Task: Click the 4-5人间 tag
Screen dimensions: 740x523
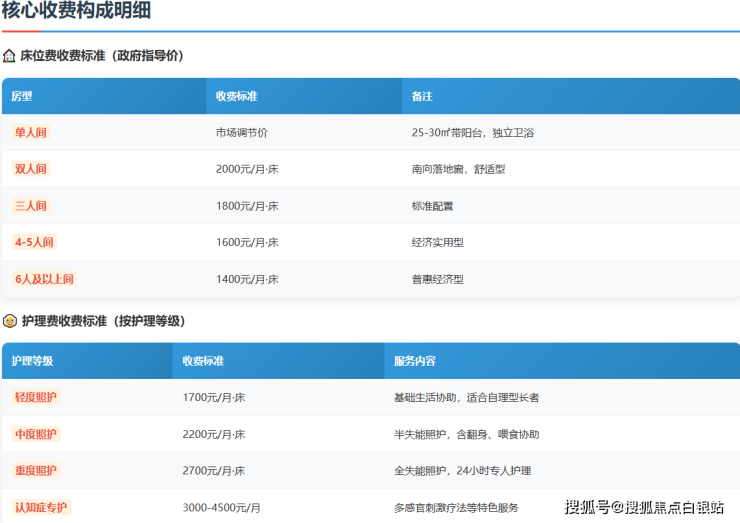Action: pyautogui.click(x=34, y=242)
